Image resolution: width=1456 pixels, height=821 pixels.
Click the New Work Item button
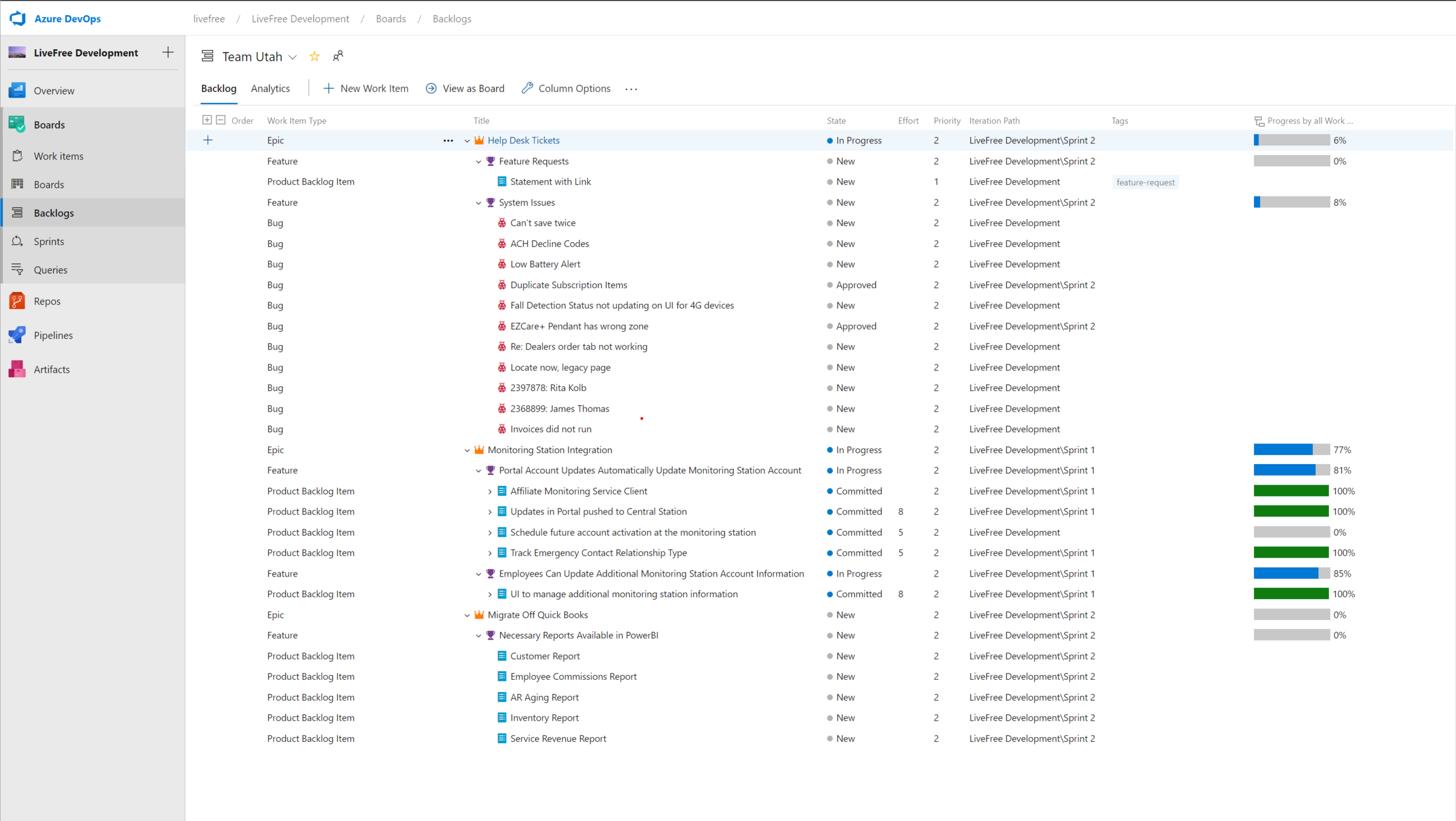coord(365,88)
